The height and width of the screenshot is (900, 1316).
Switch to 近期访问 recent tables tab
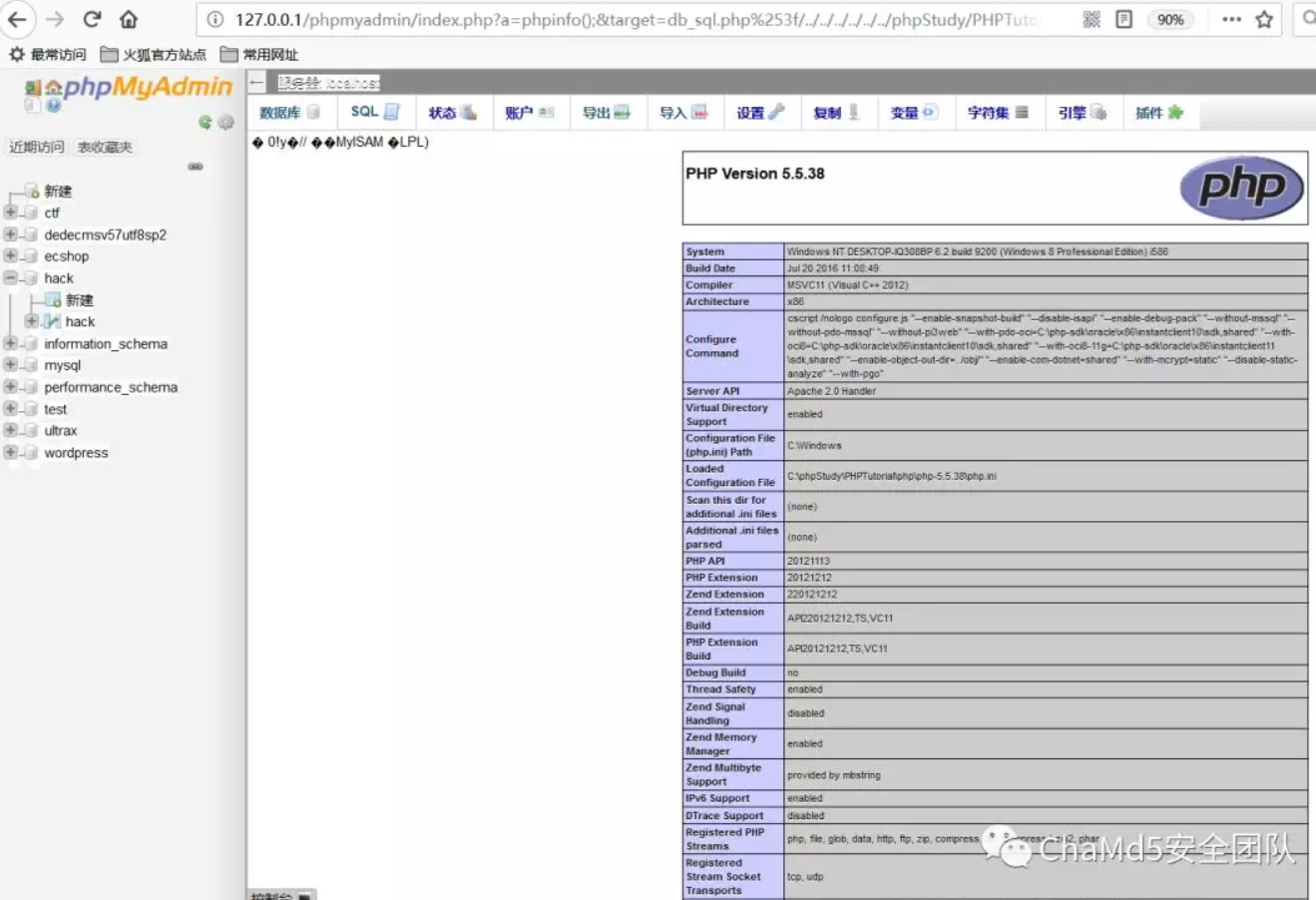point(37,147)
